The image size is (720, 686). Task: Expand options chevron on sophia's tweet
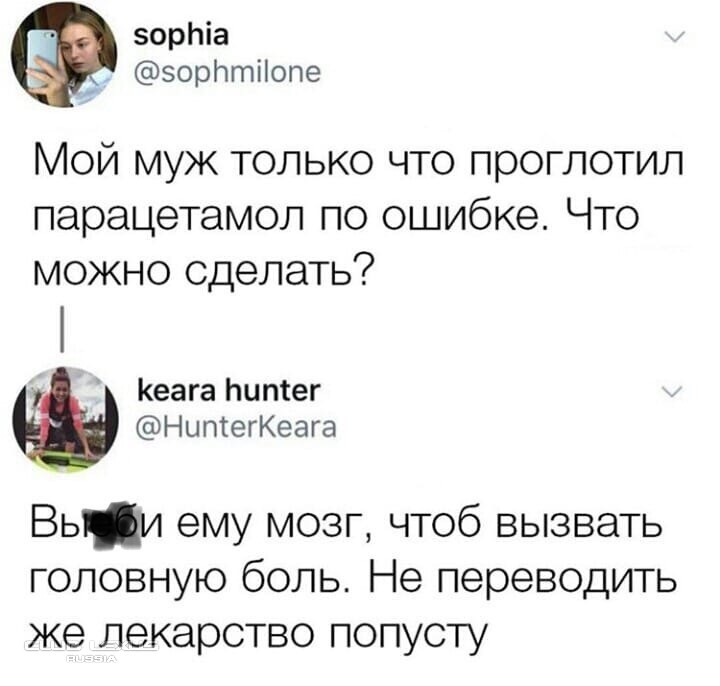[x=675, y=37]
